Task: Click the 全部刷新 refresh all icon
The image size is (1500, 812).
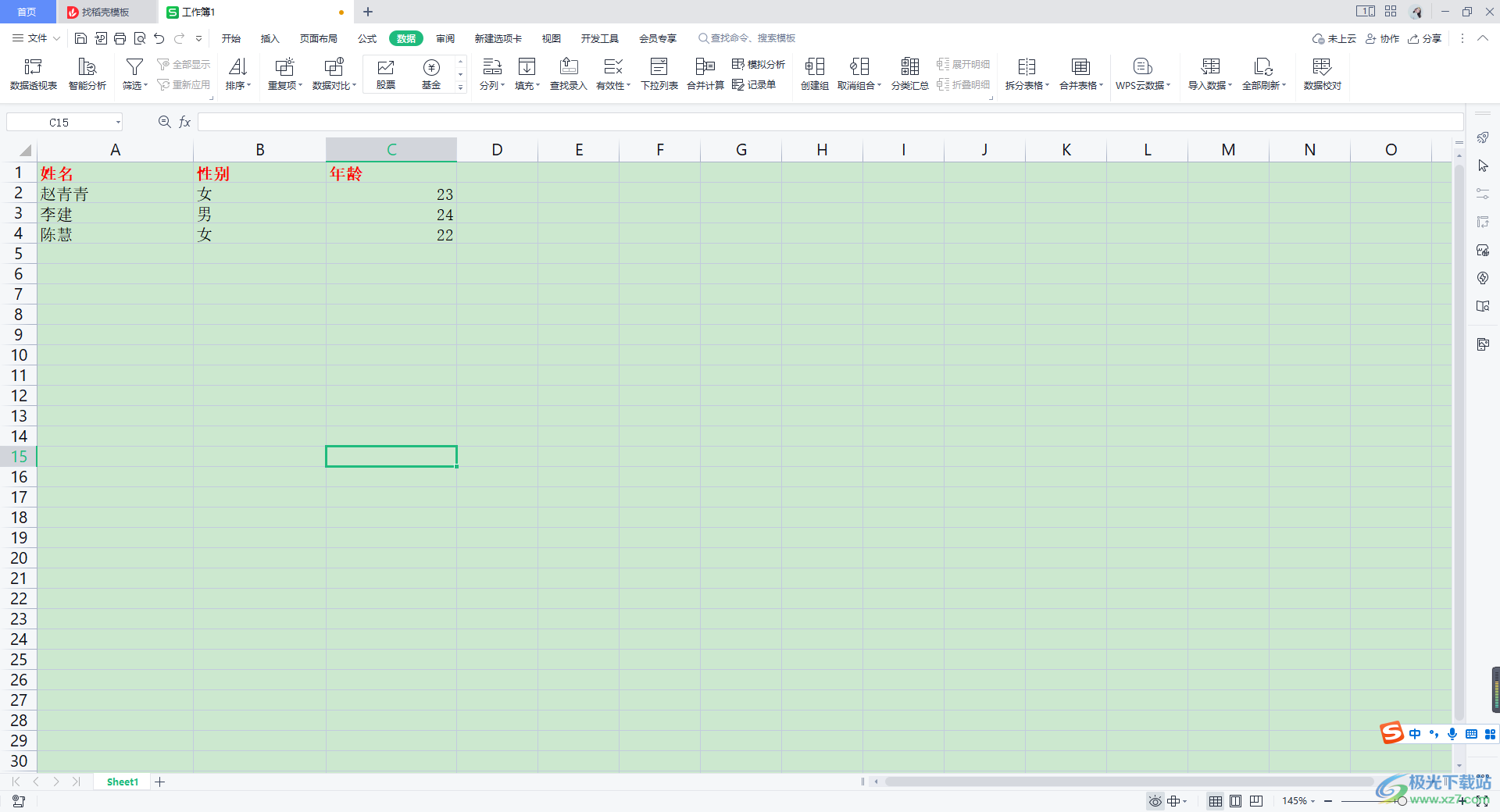Action: pyautogui.click(x=1263, y=67)
